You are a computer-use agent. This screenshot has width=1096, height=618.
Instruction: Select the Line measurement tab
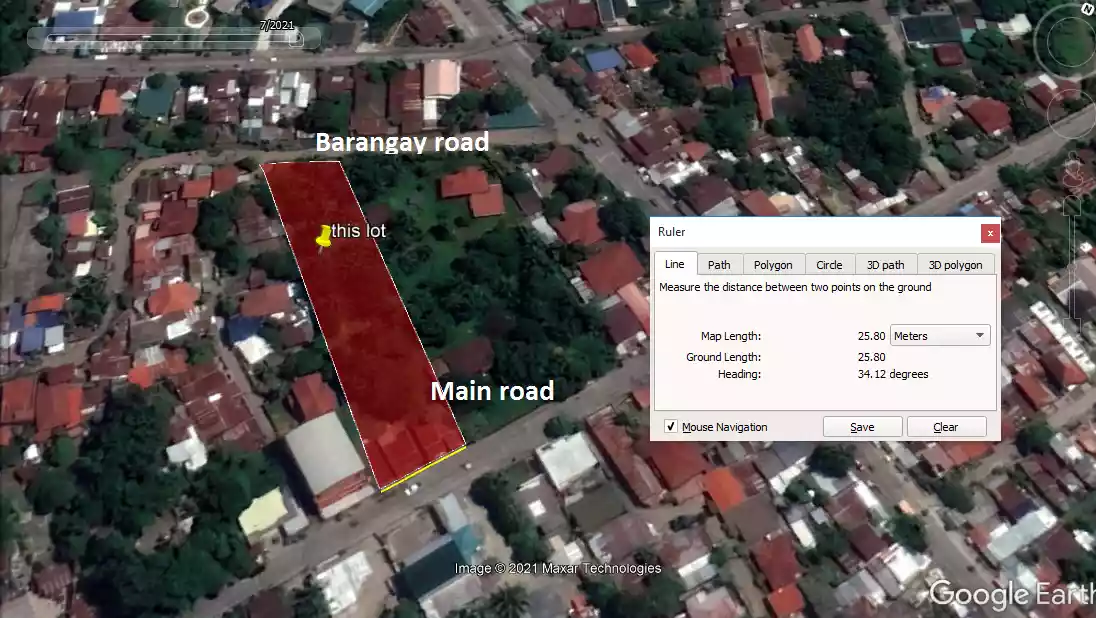(x=675, y=264)
